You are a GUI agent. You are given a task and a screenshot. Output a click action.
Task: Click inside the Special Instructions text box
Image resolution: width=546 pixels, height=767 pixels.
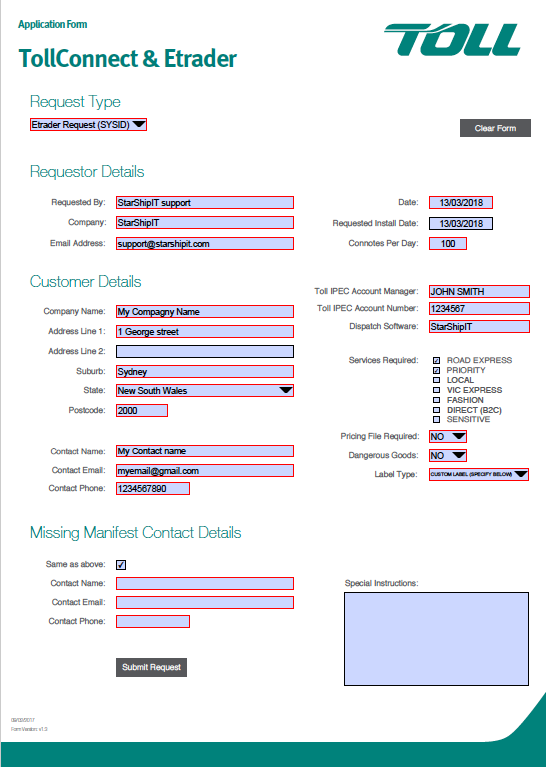(436, 639)
